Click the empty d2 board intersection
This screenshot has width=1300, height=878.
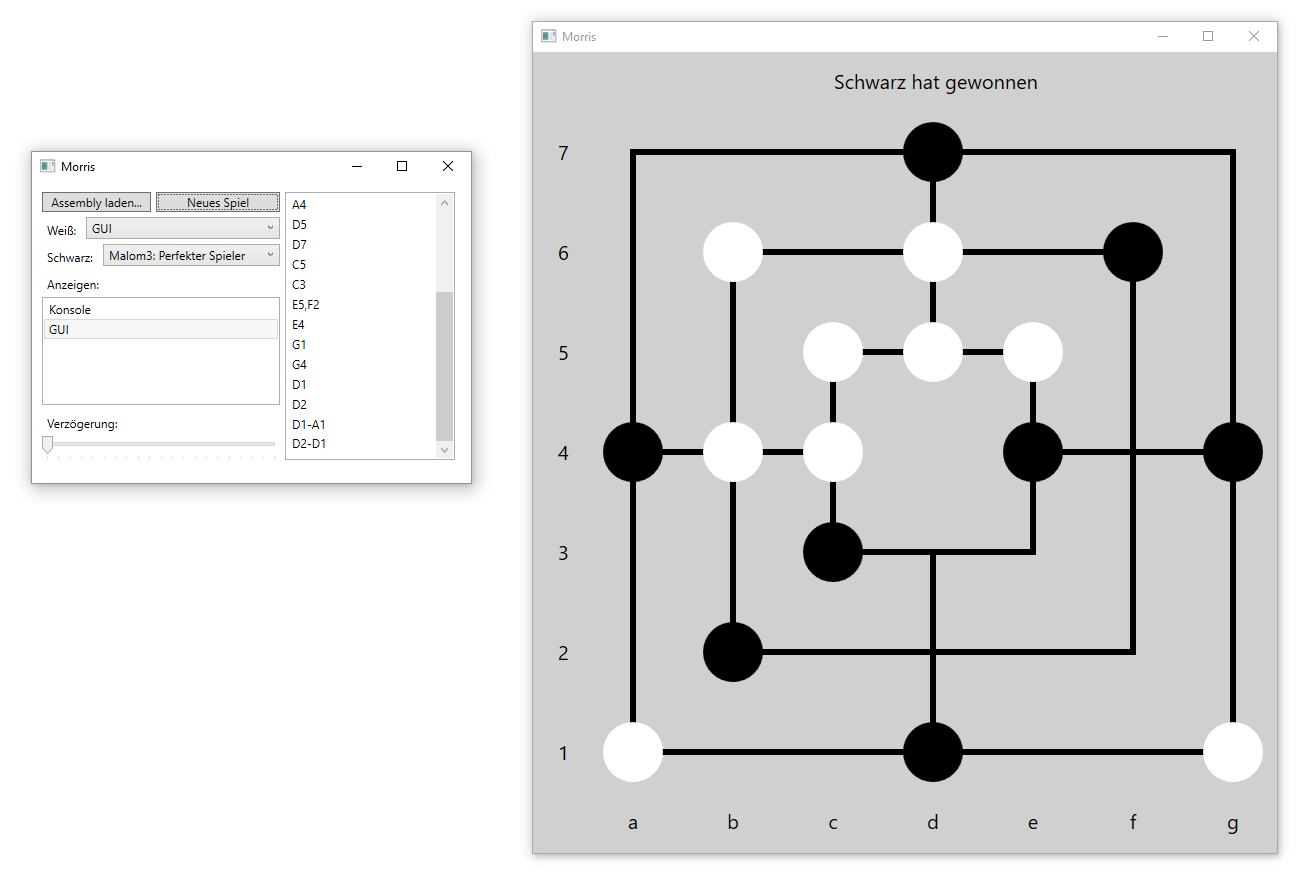[x=932, y=652]
